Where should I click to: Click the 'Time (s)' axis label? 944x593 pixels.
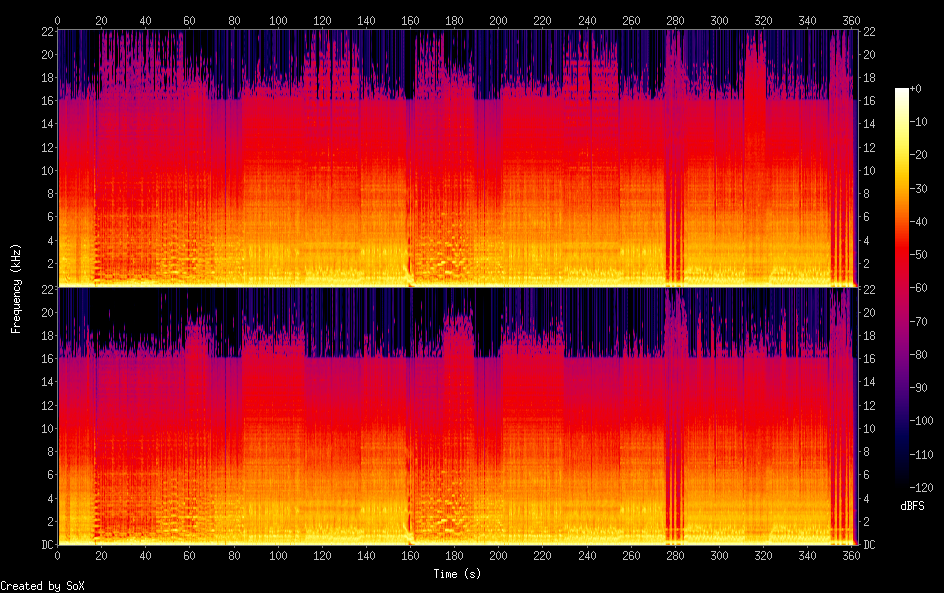tap(459, 574)
